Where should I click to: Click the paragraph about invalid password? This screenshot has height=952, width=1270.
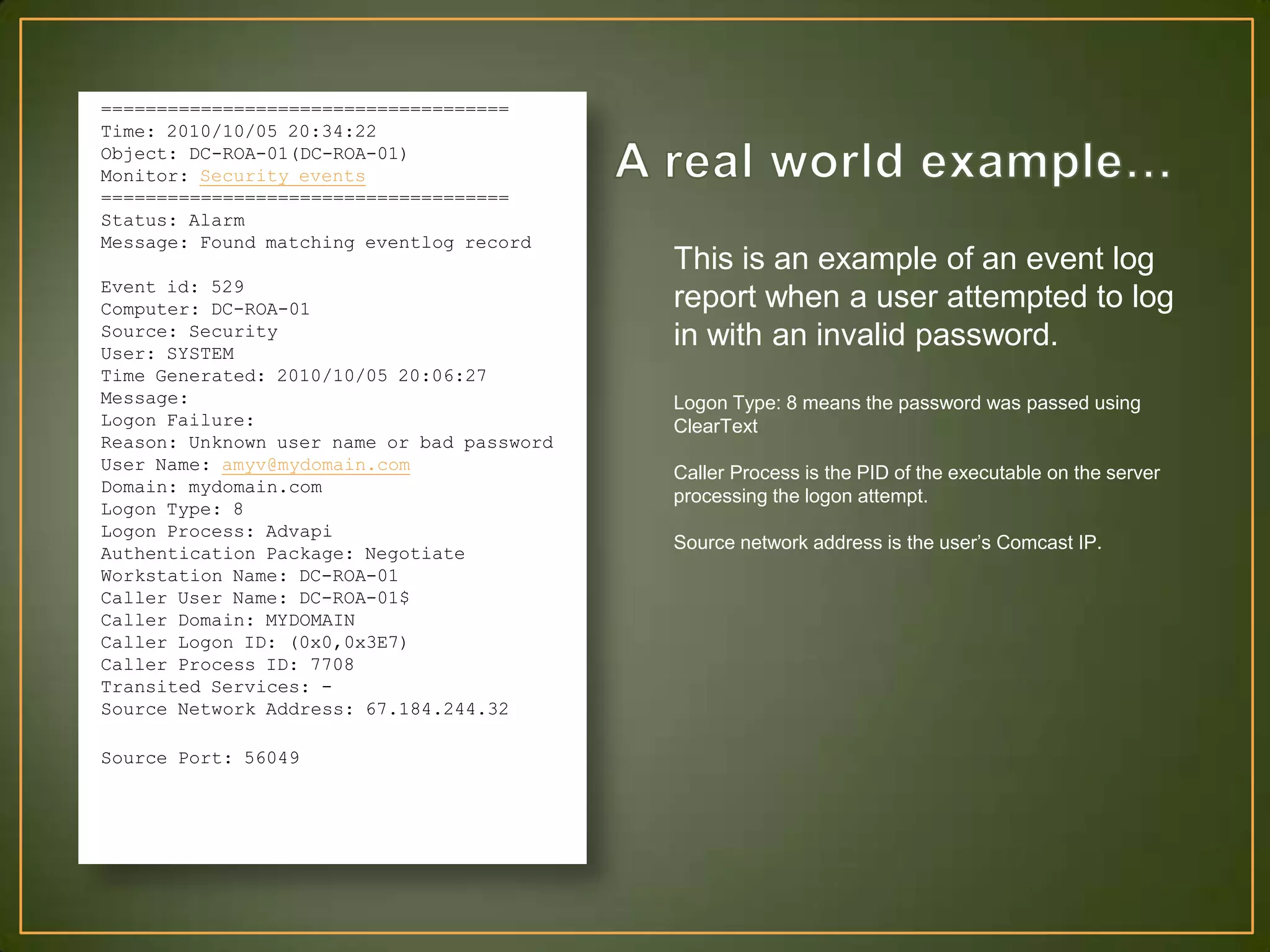923,296
